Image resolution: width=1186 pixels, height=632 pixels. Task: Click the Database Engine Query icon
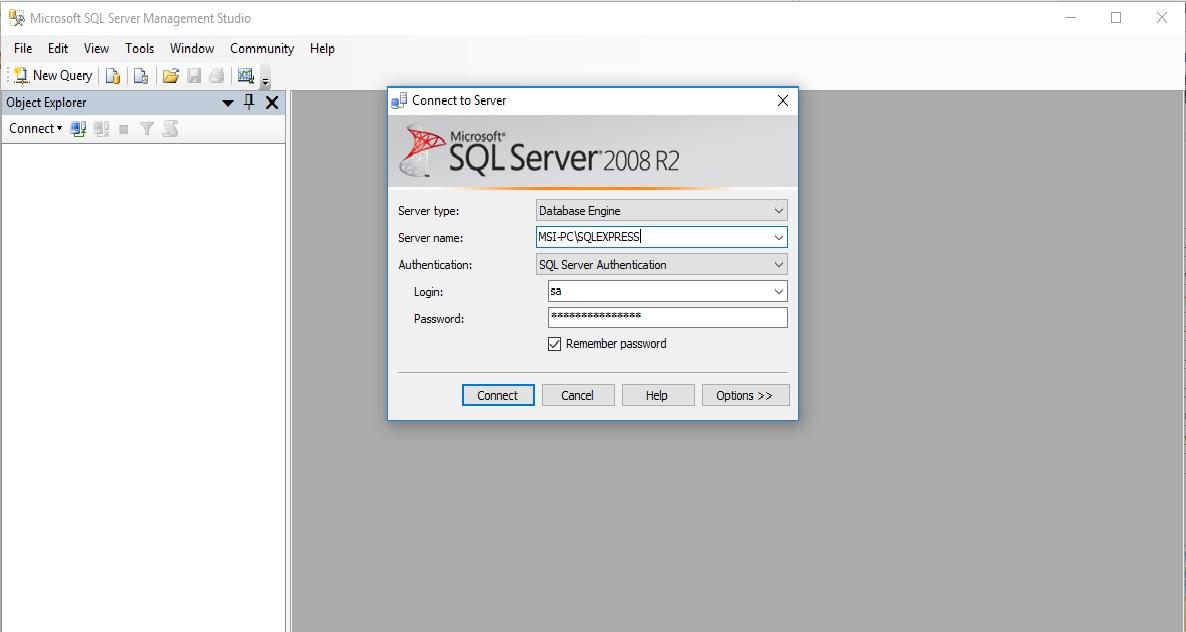[113, 76]
